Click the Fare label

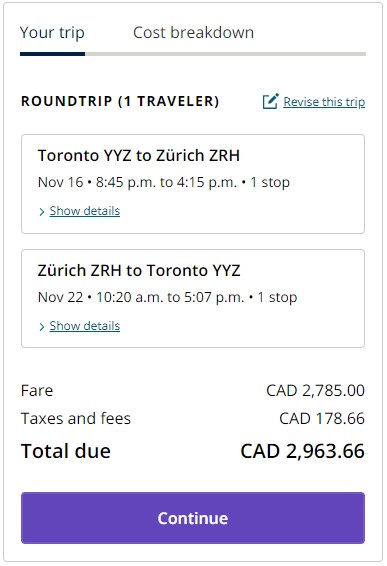[37, 391]
